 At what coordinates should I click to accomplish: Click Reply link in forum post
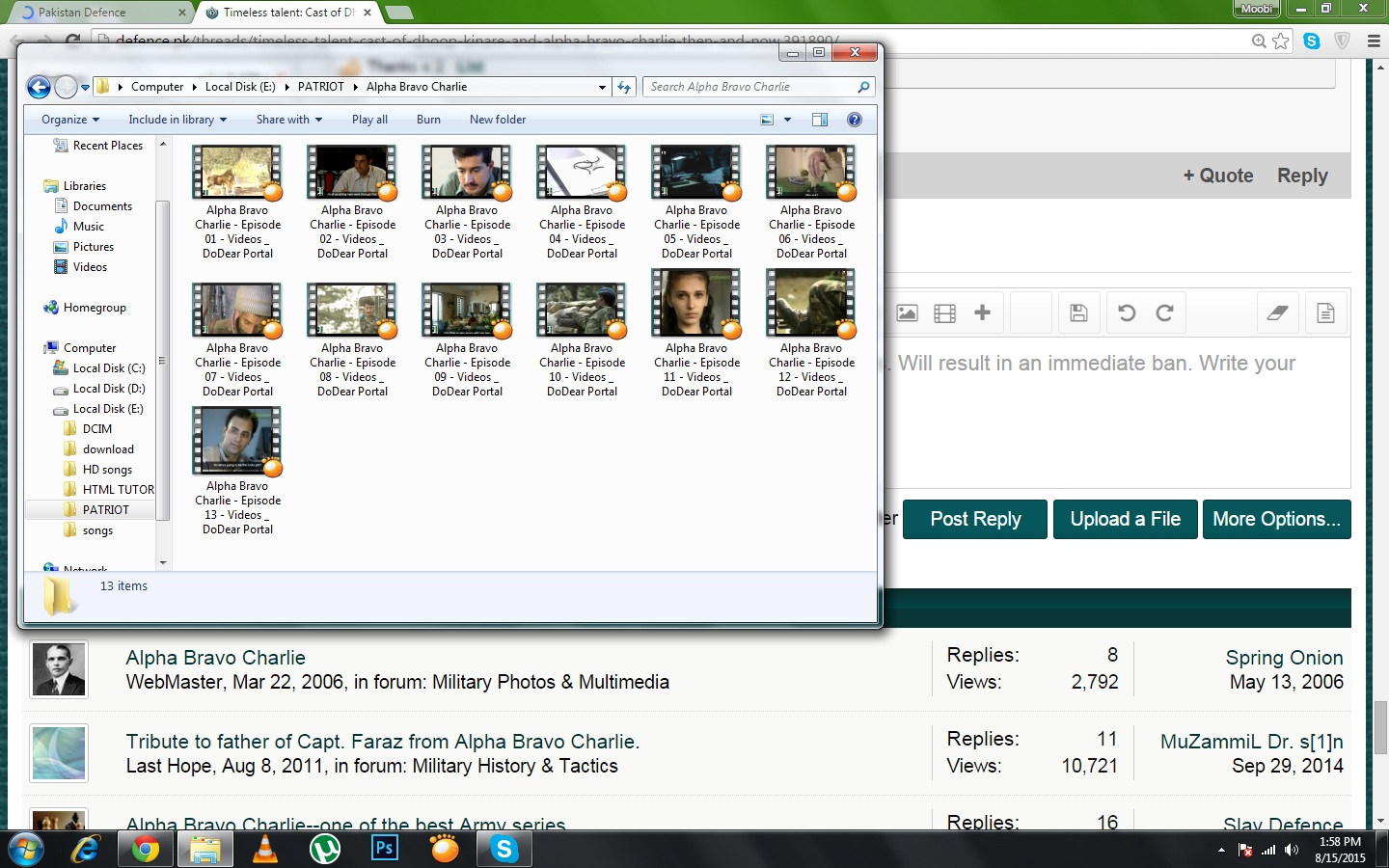coord(1302,176)
